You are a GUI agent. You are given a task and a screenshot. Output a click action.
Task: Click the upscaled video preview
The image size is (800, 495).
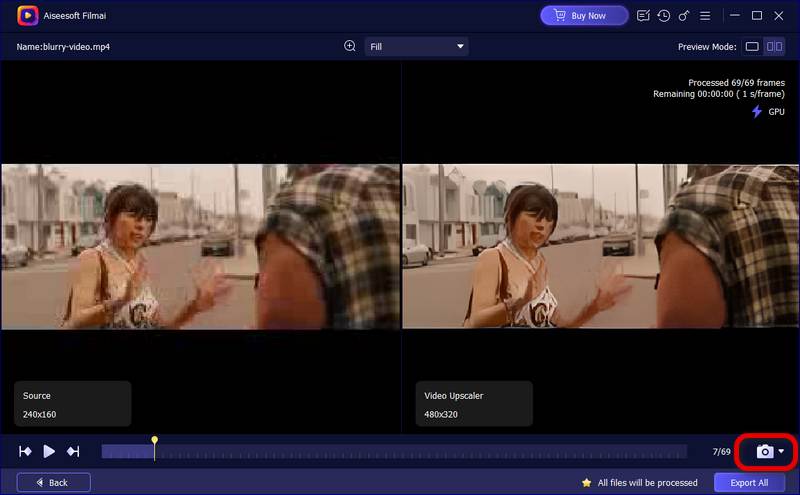tap(601, 246)
